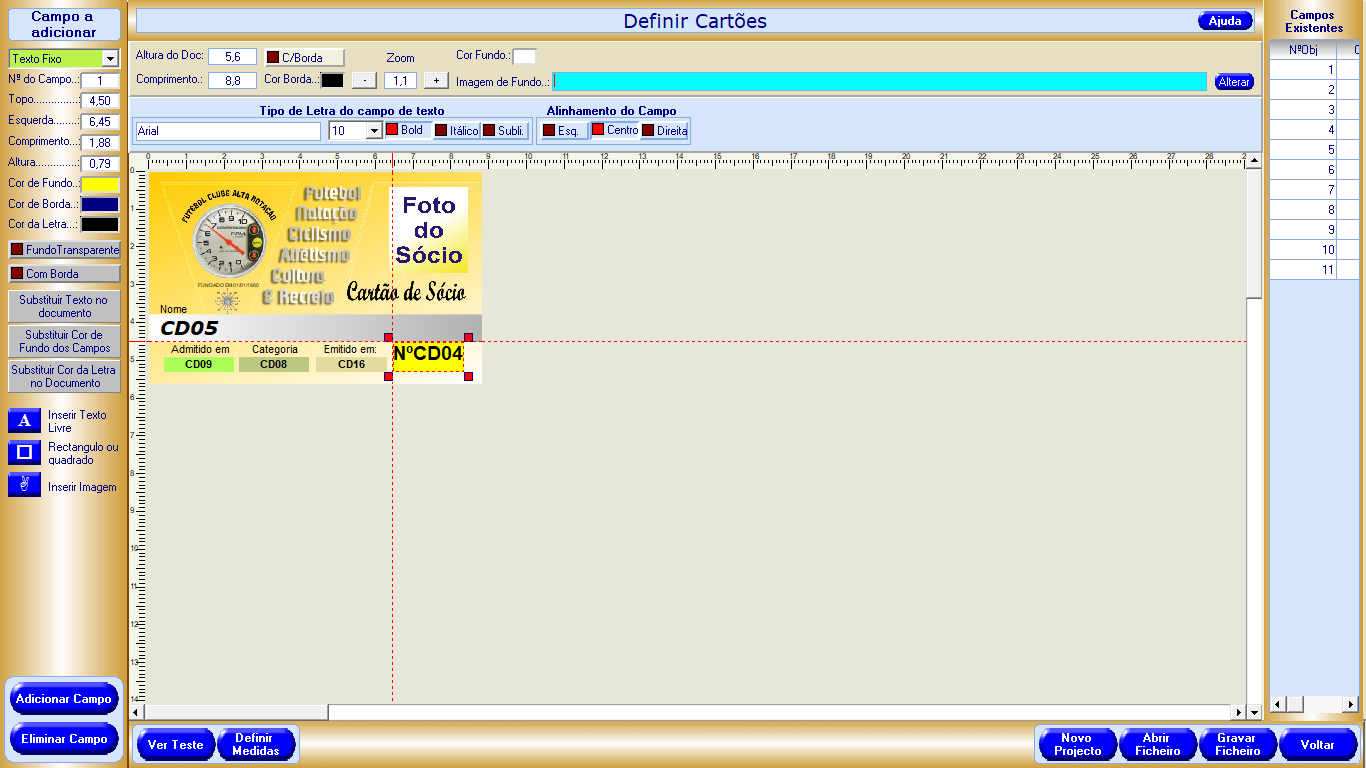Toggle Bold font style
1366x768 pixels.
pyautogui.click(x=406, y=130)
